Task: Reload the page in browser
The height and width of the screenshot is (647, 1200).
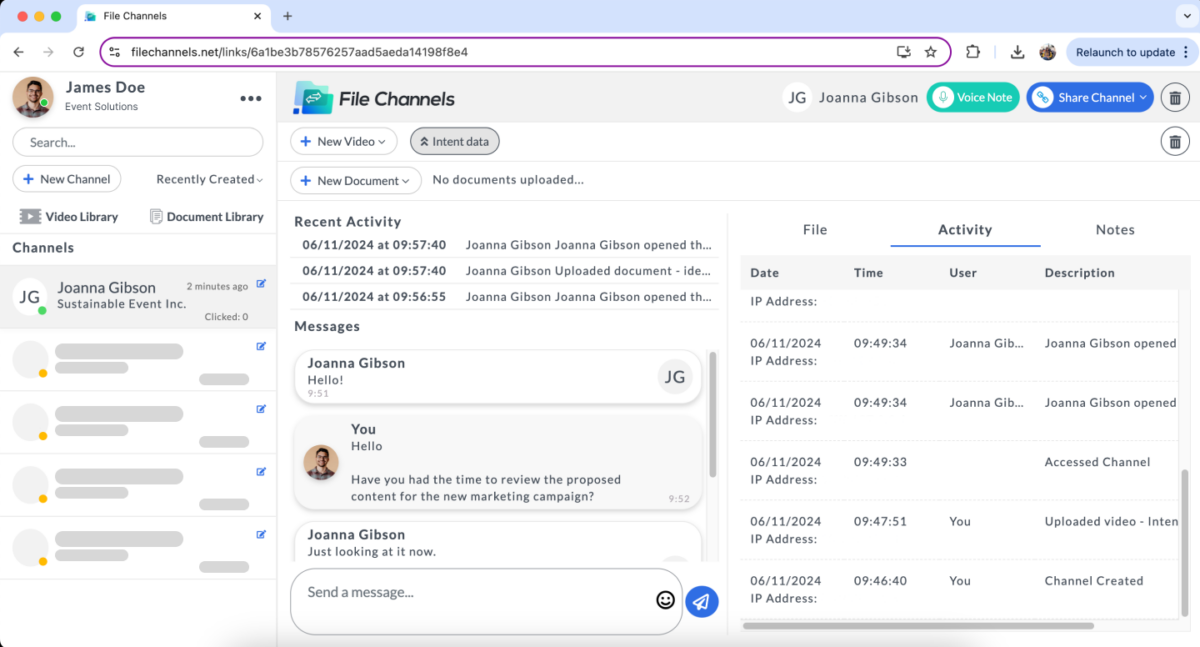Action: [x=79, y=52]
